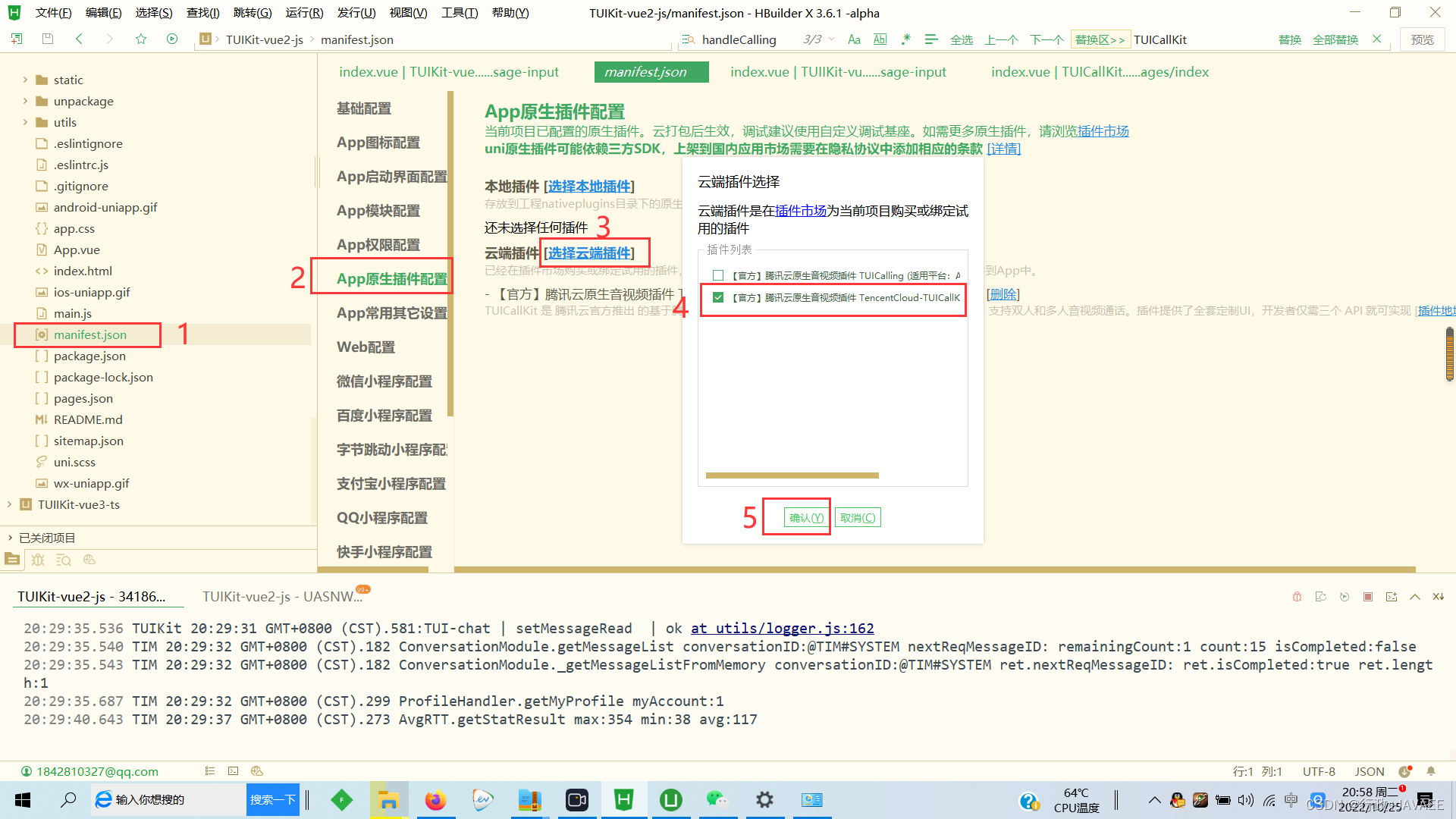The width and height of the screenshot is (1456, 819).
Task: Click the clear console output icon
Action: pyautogui.click(x=1439, y=597)
